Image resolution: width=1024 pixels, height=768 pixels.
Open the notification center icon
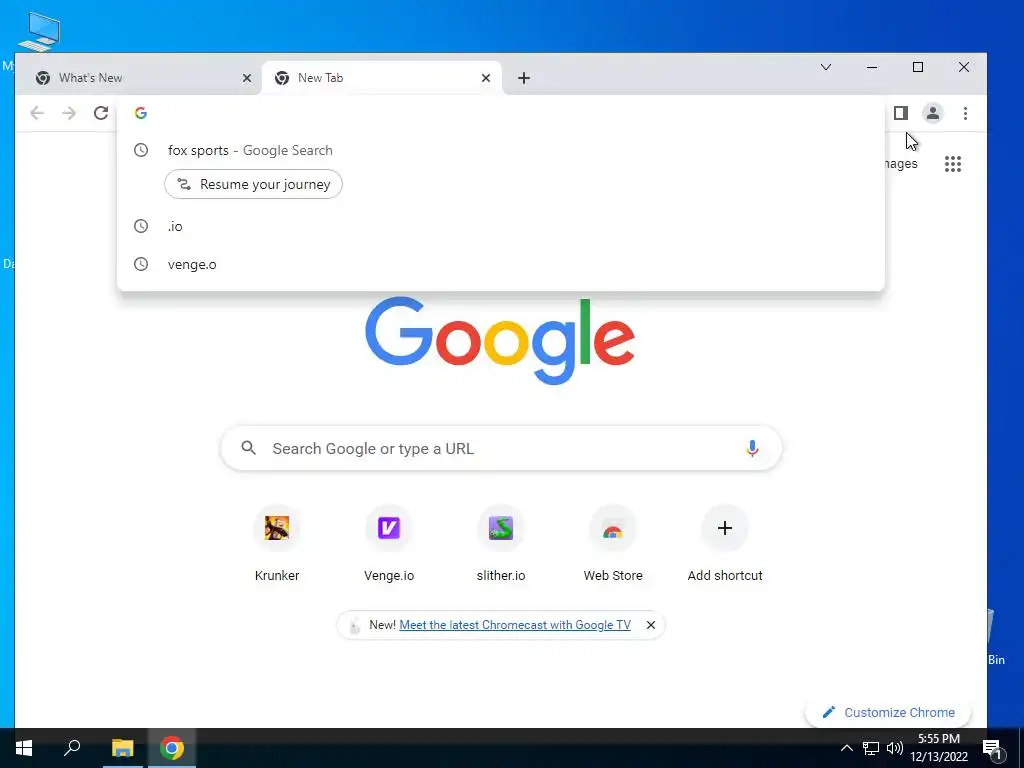point(993,749)
